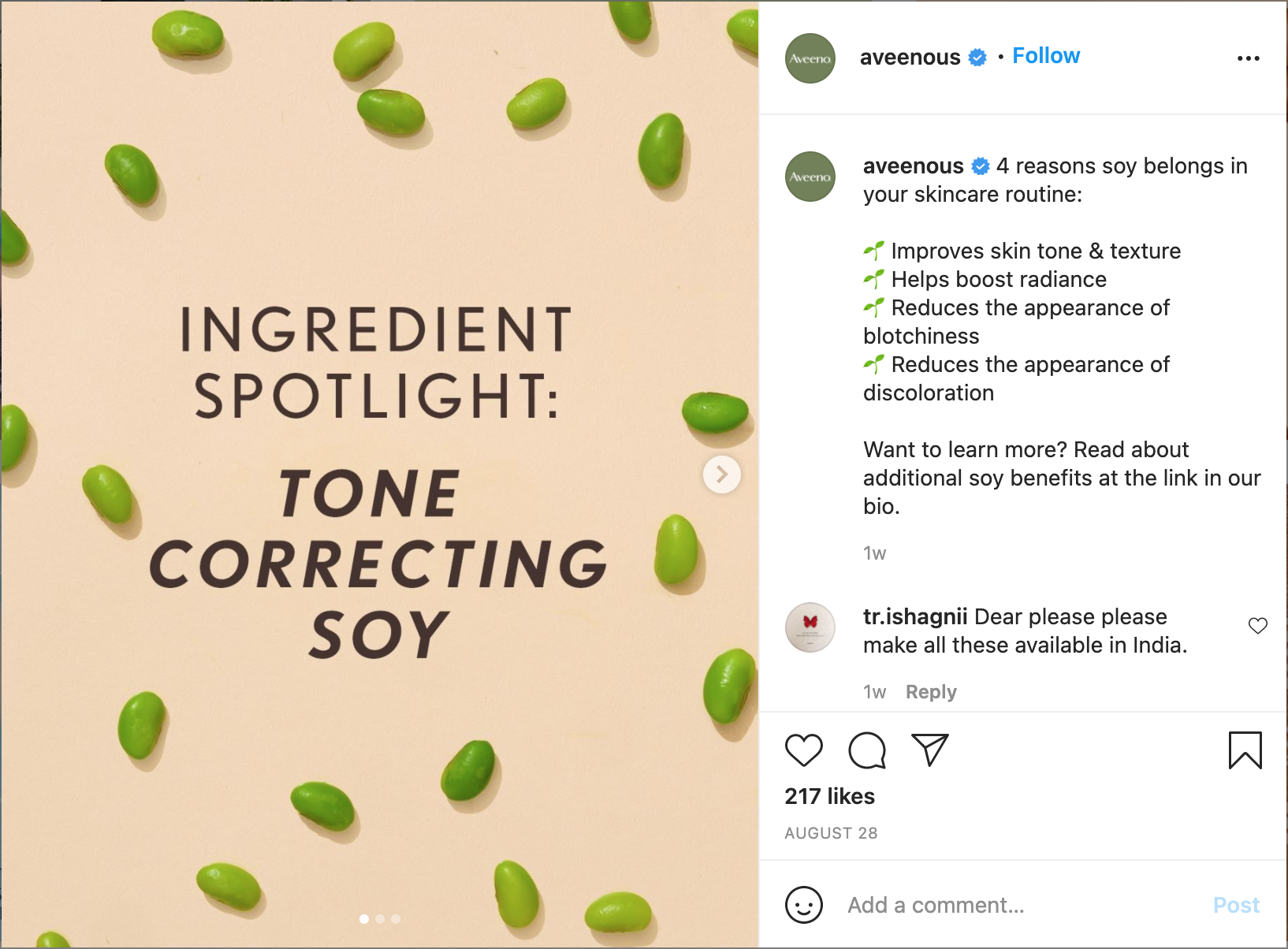Follow the aveenous account

pyautogui.click(x=1045, y=56)
